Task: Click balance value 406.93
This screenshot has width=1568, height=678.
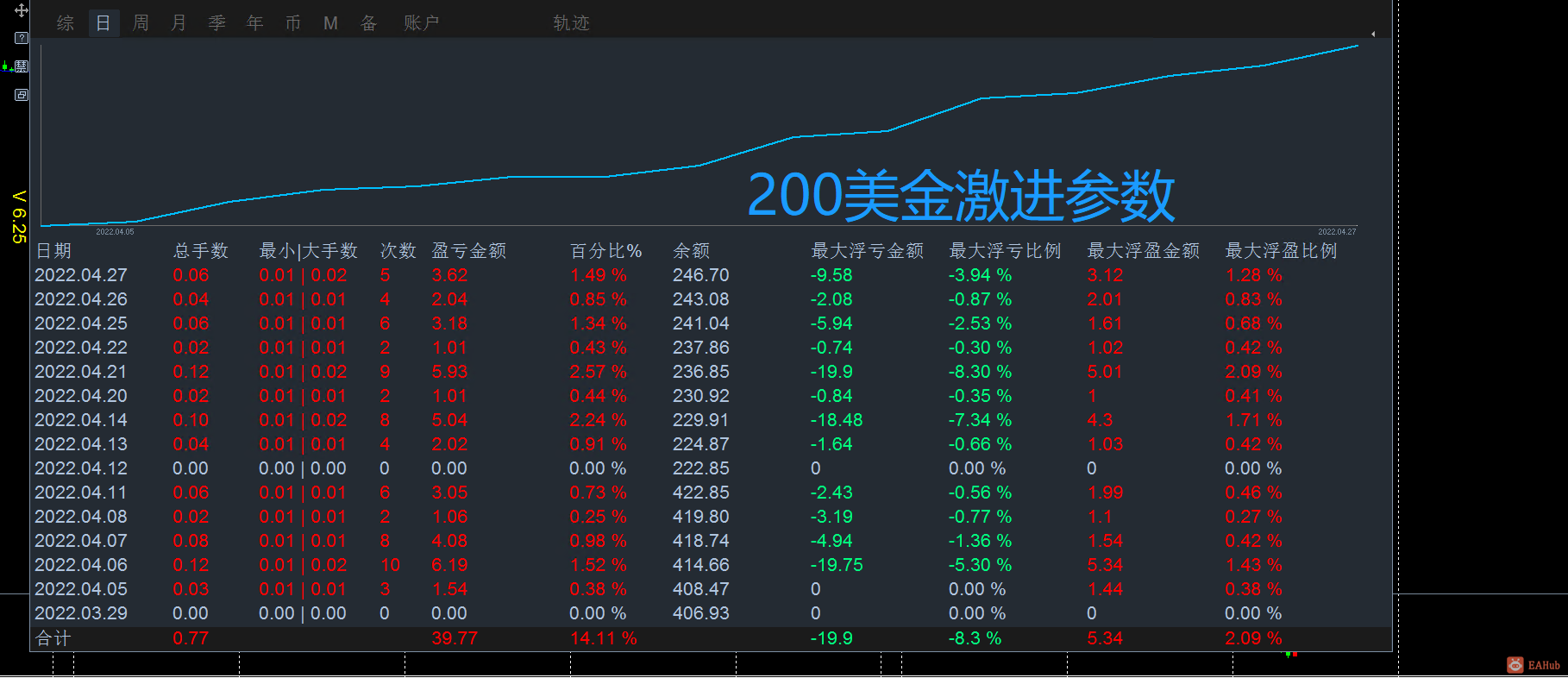Action: click(x=701, y=613)
